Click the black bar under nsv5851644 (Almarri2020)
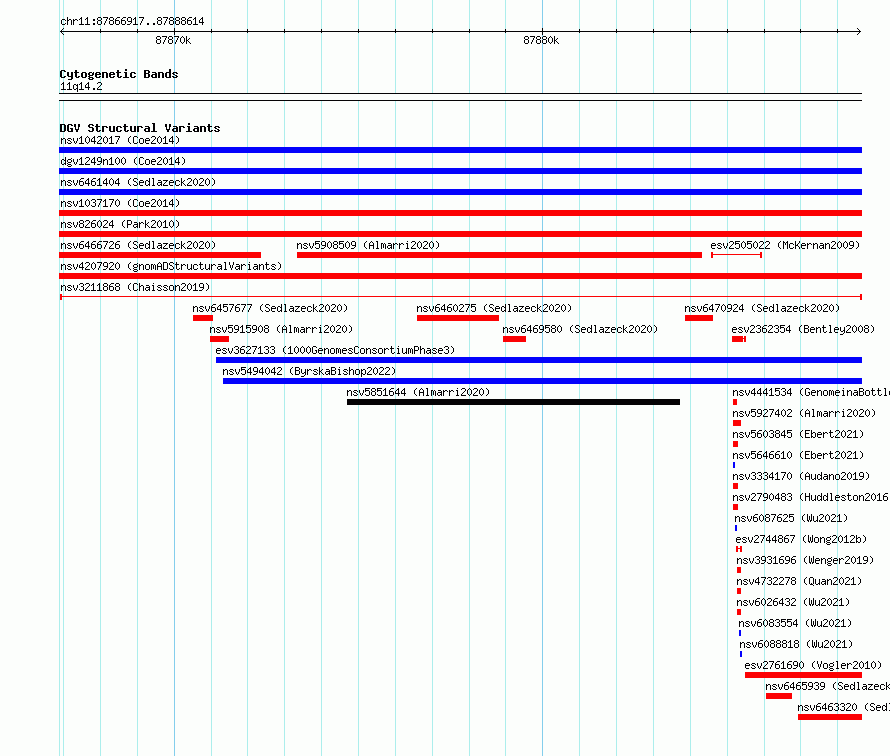 (513, 402)
